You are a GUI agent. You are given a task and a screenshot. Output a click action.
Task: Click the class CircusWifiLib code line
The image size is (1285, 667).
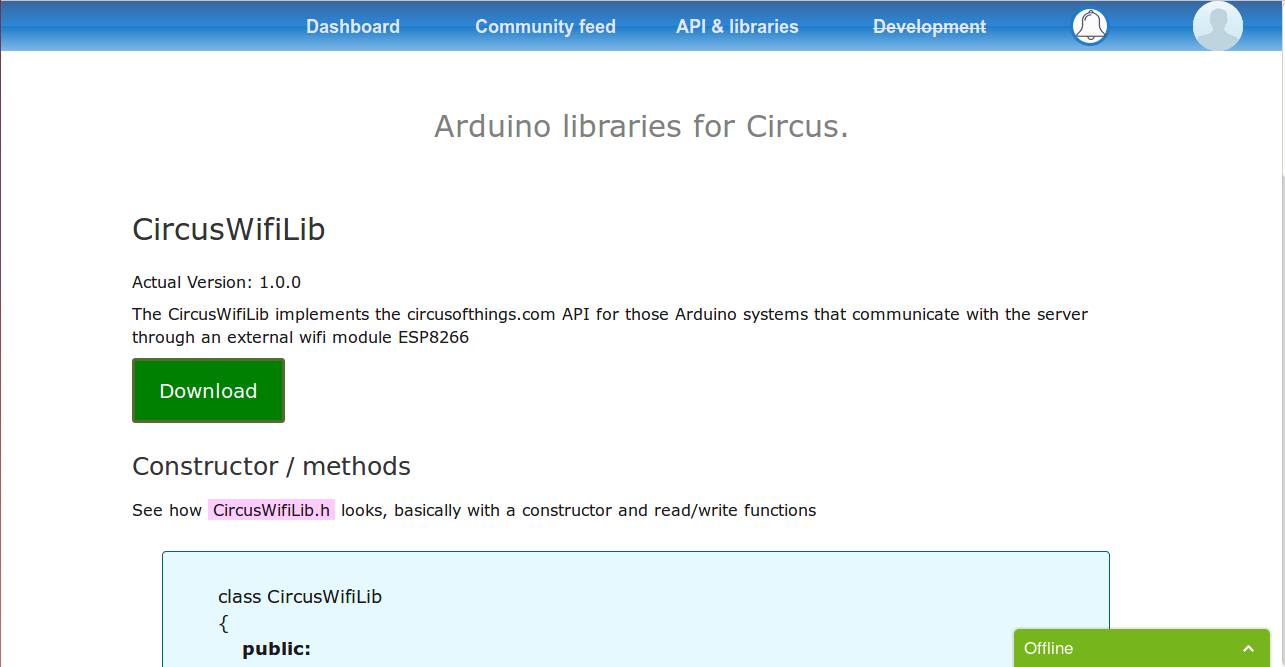300,597
